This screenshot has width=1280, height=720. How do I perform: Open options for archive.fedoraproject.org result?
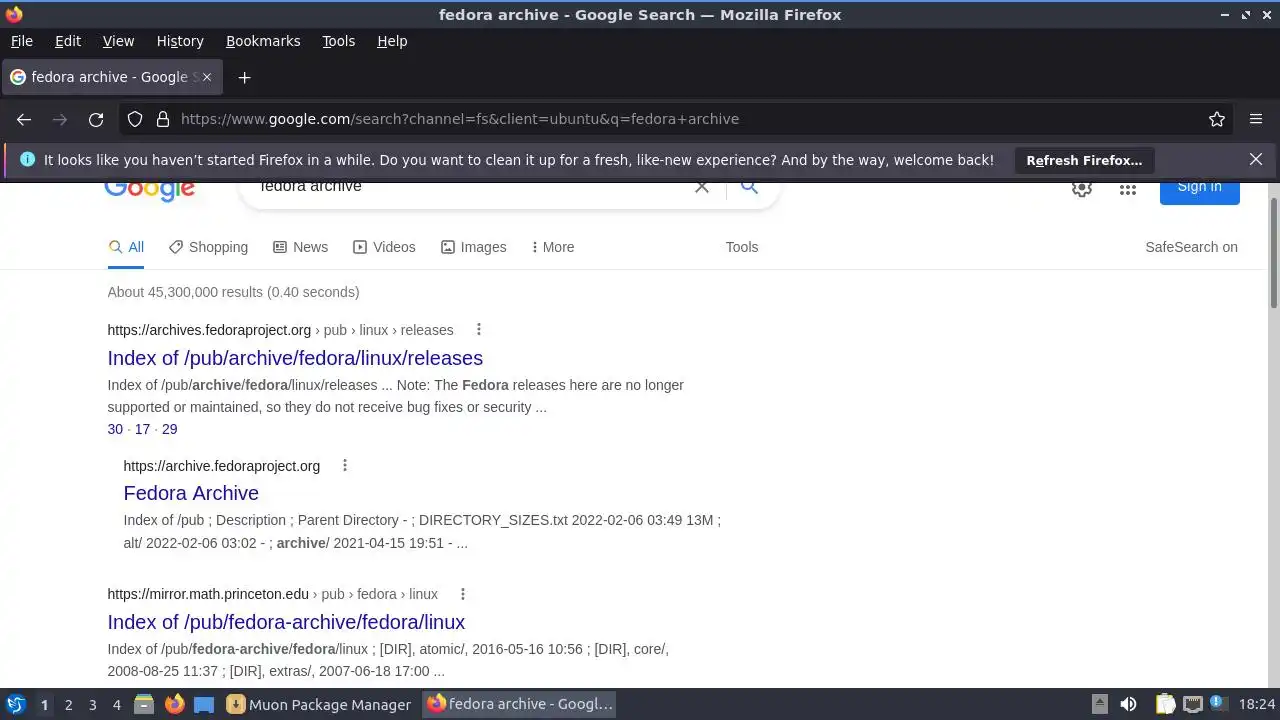coord(345,465)
